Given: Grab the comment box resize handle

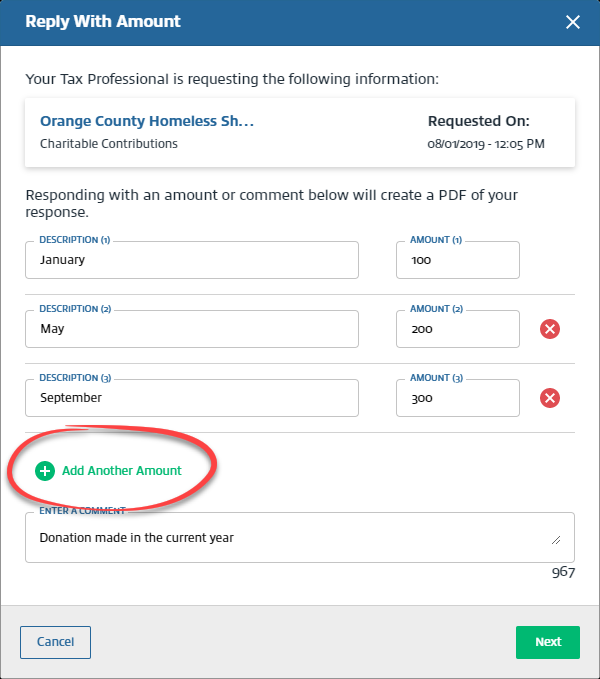Looking at the screenshot, I should [x=555, y=540].
